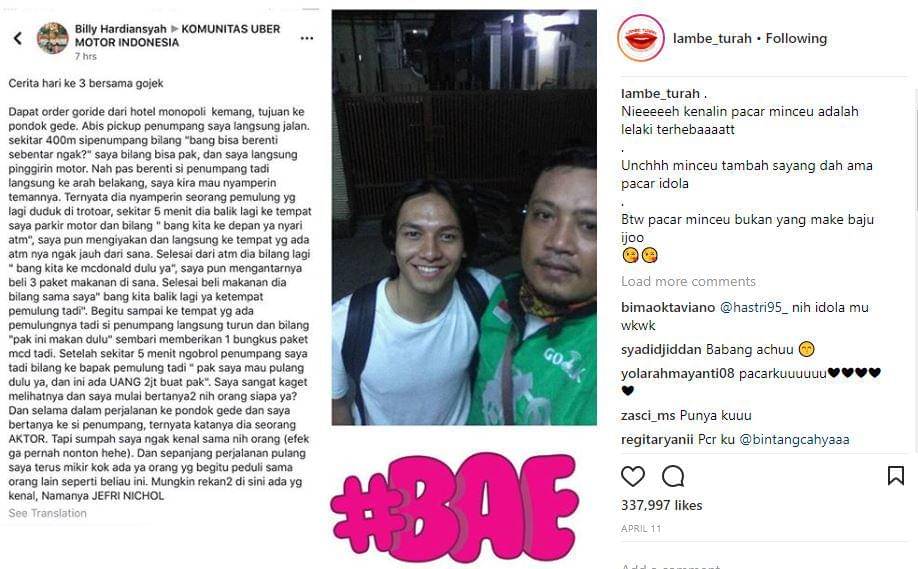Open the selfie photo of two men
918x569 pixels.
(464, 217)
